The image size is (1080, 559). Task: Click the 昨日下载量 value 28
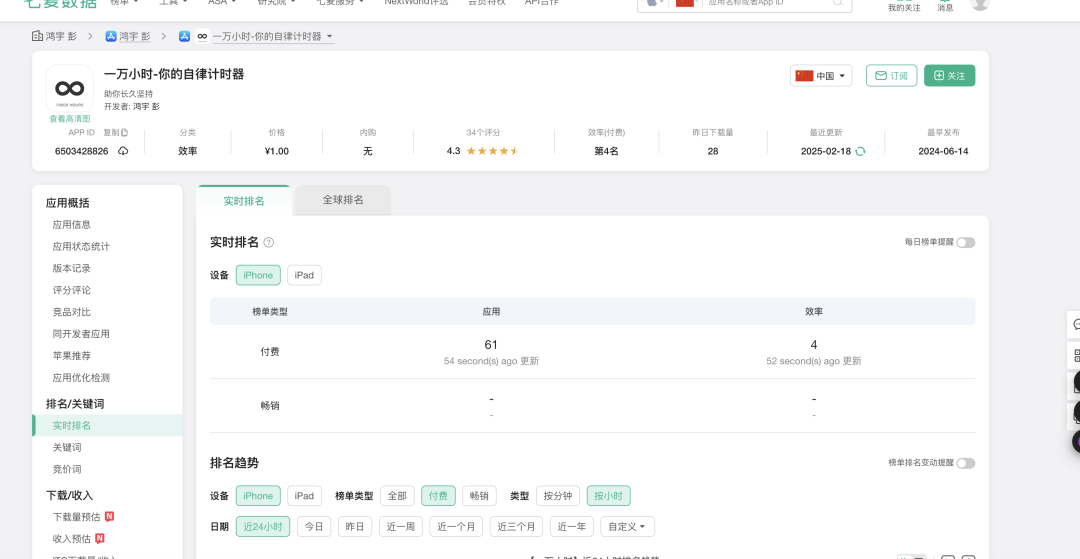click(x=713, y=151)
